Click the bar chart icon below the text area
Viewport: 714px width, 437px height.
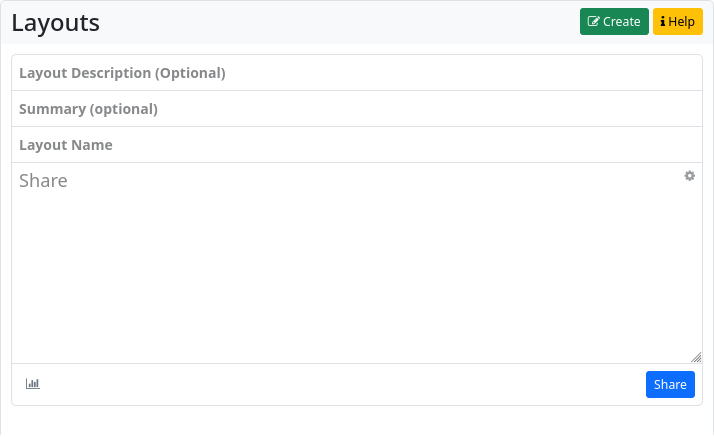33,384
